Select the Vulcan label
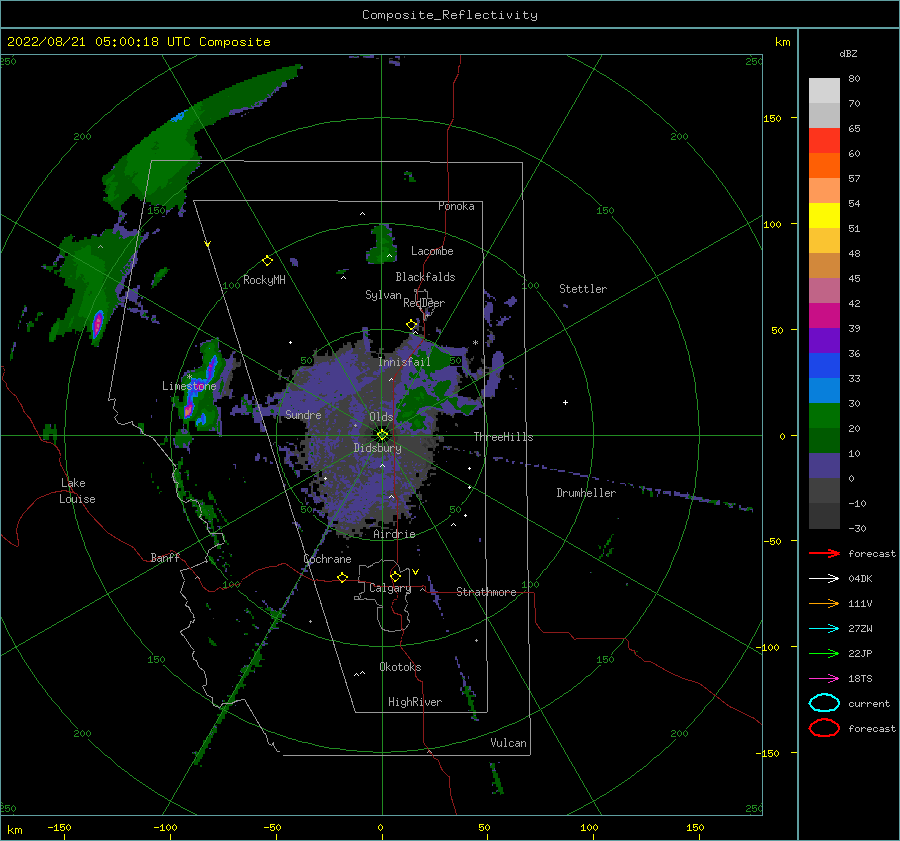 click(x=508, y=743)
